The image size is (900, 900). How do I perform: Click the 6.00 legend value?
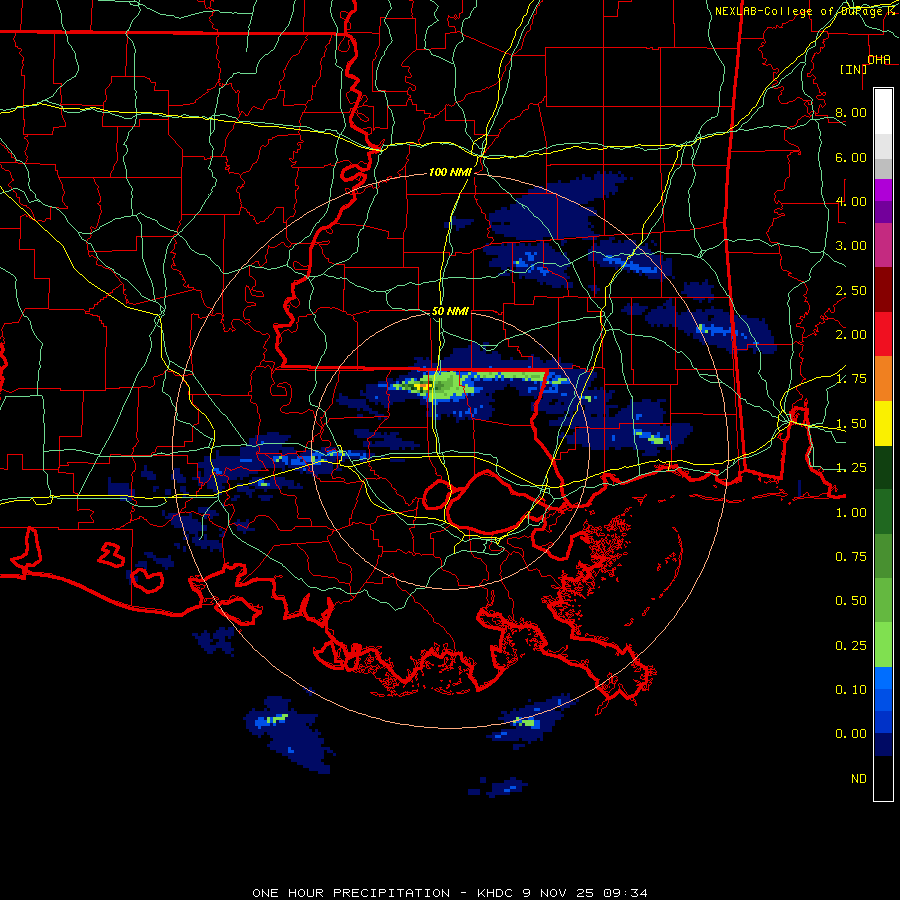[x=850, y=157]
